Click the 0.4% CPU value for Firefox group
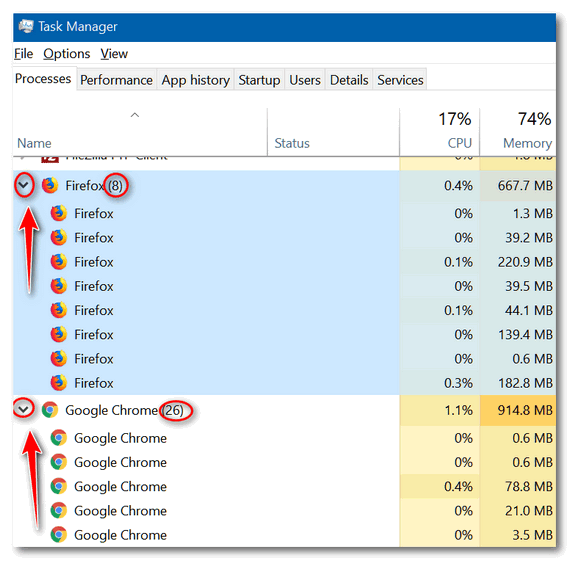The width and height of the screenshot is (570, 561). tap(458, 186)
